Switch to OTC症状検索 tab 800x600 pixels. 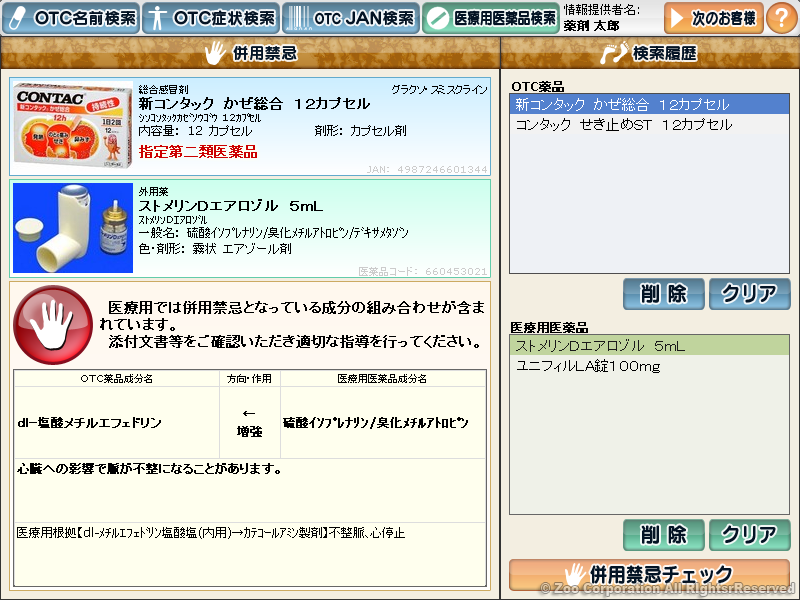click(x=211, y=18)
